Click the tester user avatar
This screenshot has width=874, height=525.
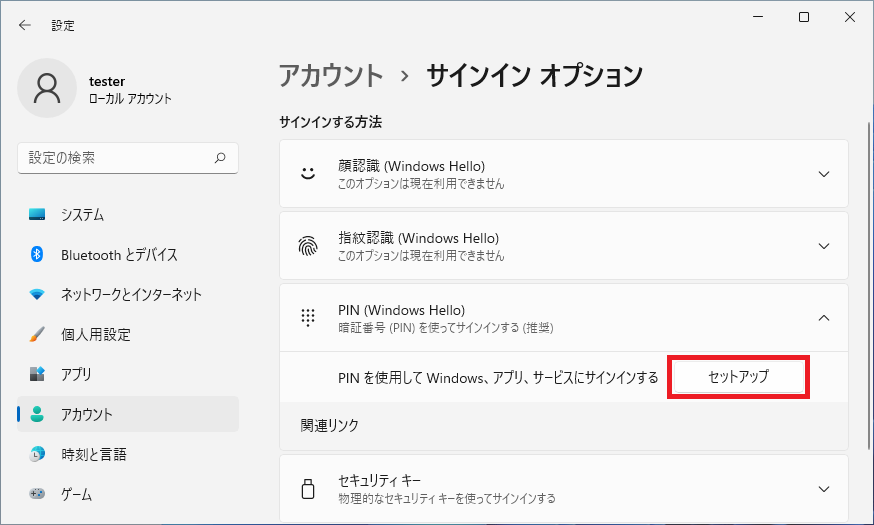click(47, 88)
